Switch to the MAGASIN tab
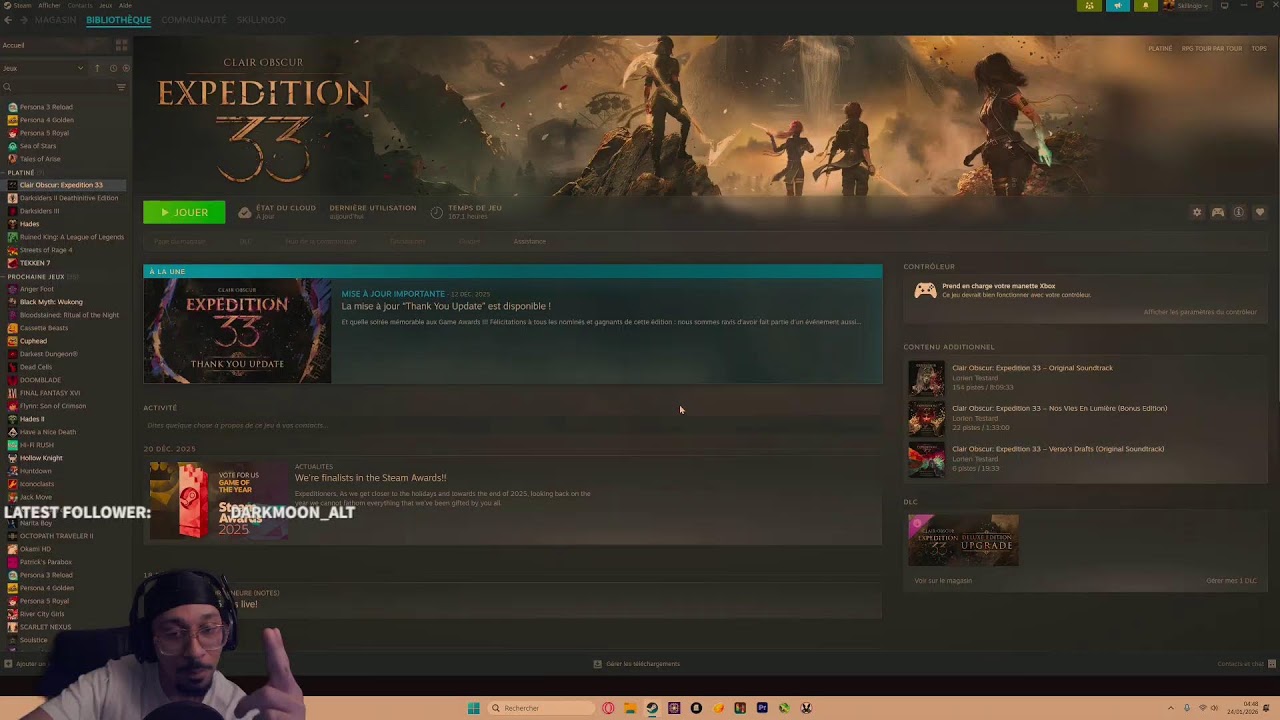The width and height of the screenshot is (1280, 720). coord(55,20)
